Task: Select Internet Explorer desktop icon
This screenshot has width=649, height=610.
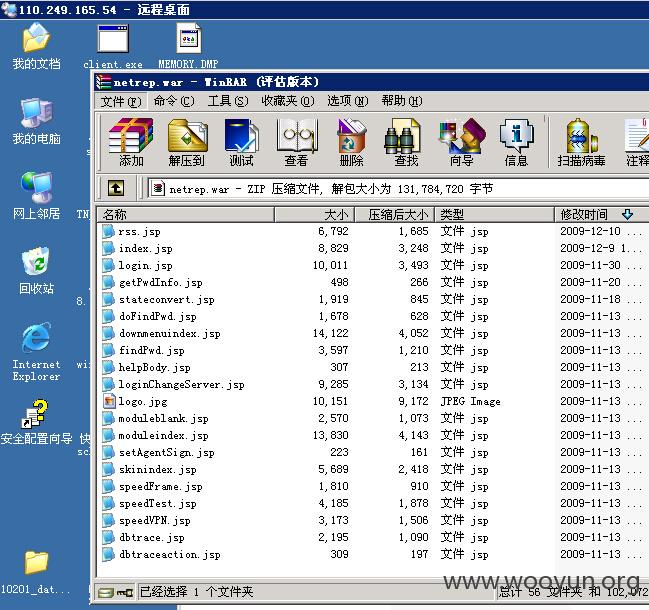Action: pos(36,352)
